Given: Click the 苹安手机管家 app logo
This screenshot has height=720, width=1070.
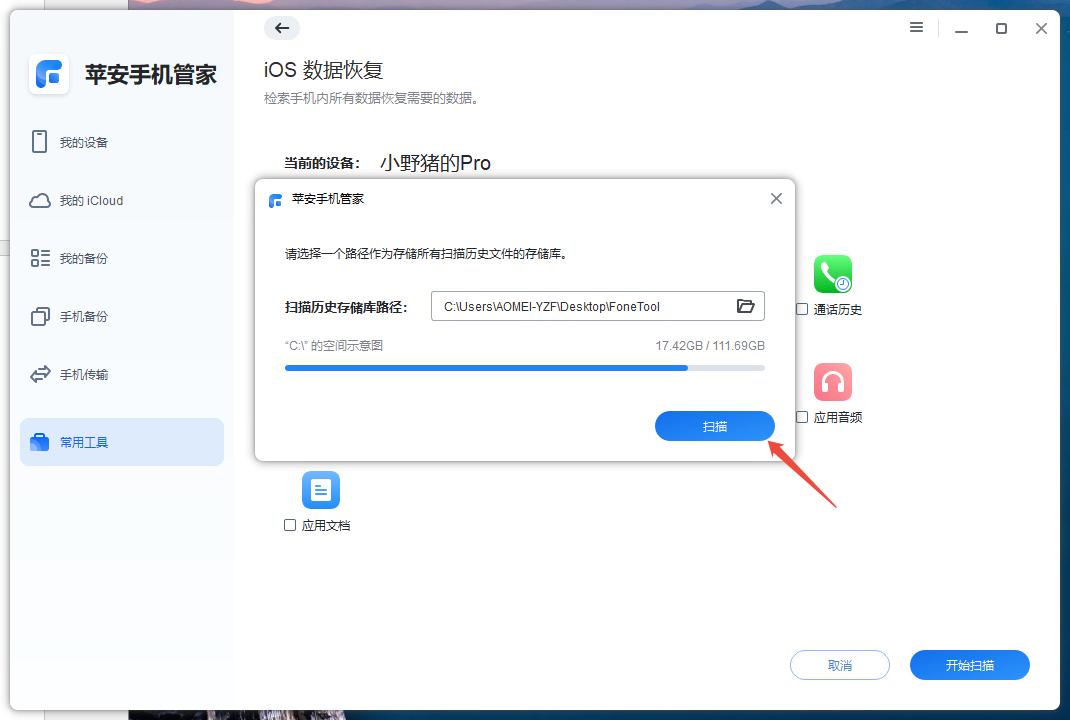Looking at the screenshot, I should pyautogui.click(x=48, y=75).
